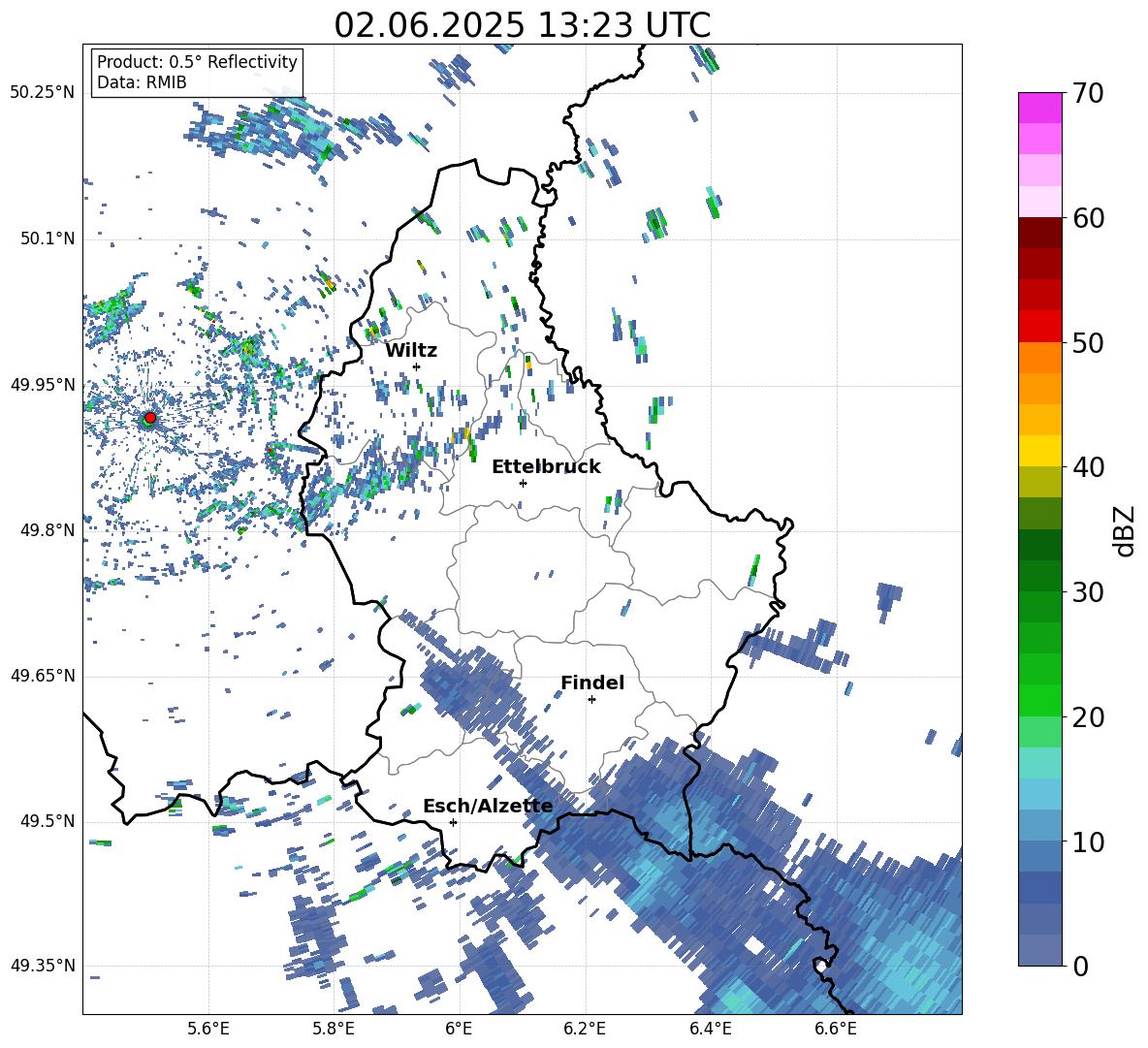This screenshot has height=1048, width=1148.
Task: Click the latitude label 49.35°N
Action: coord(43,966)
